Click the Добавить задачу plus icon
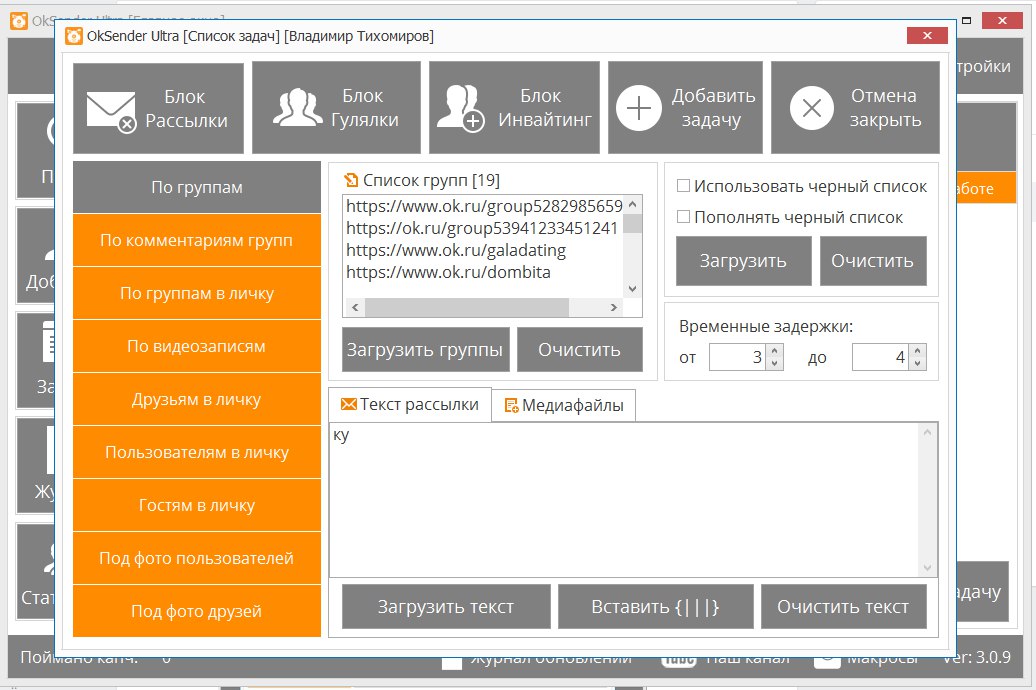This screenshot has width=1036, height=690. coord(639,108)
